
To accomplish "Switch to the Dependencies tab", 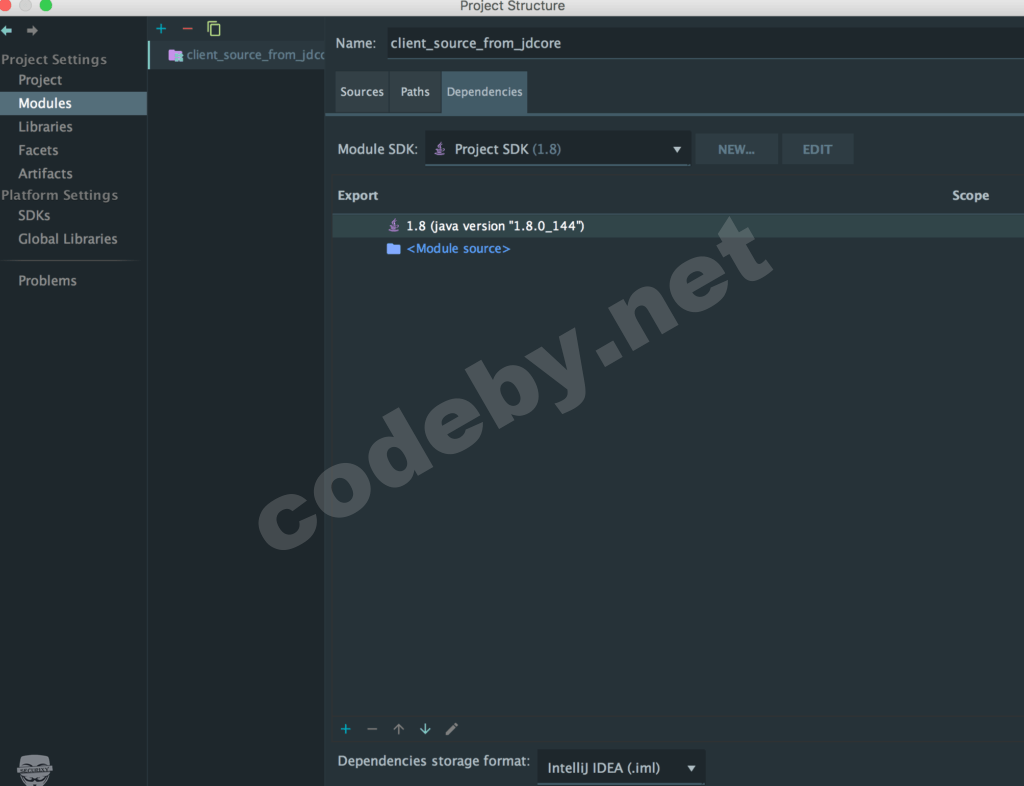I will 485,92.
